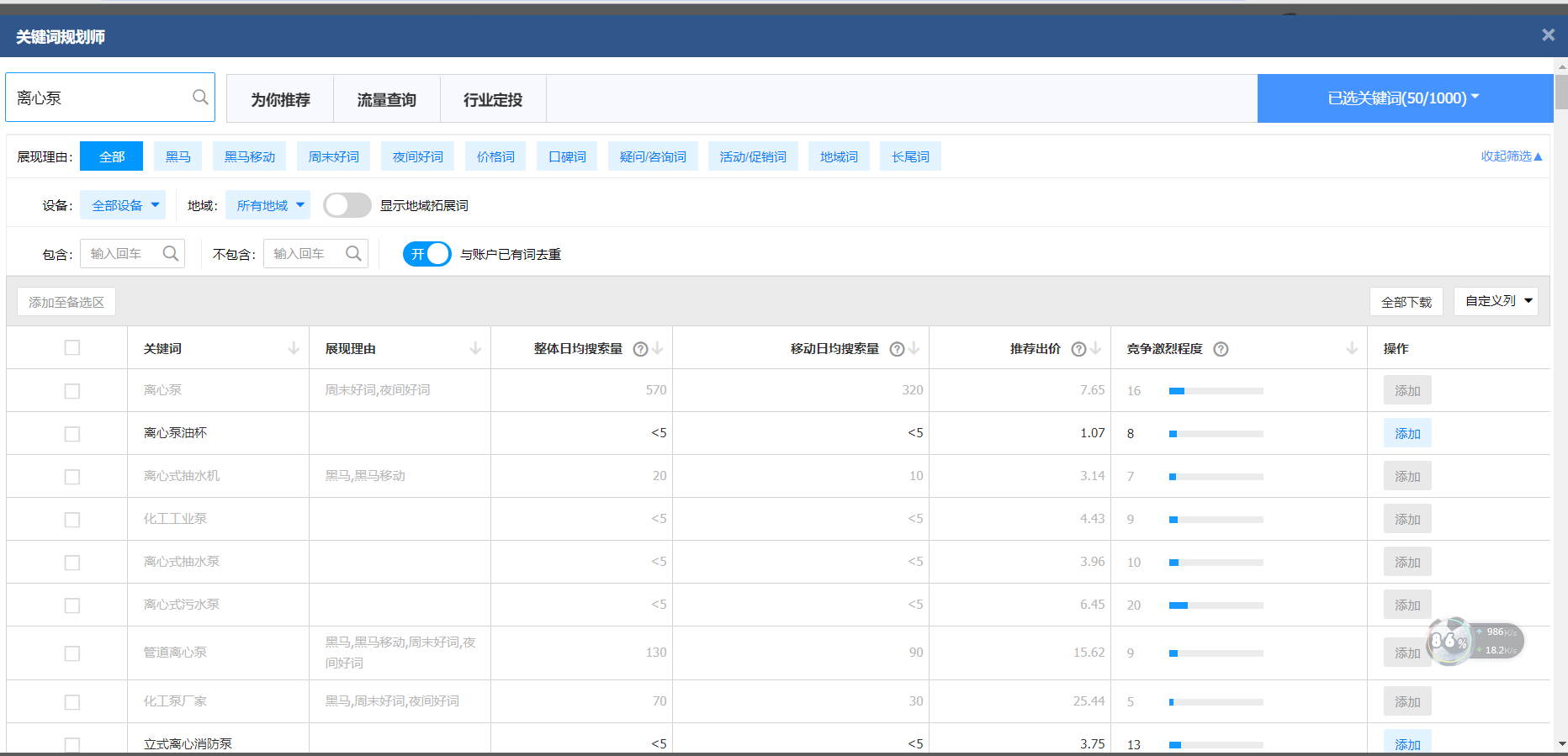Viewport: 1568px width, 756px height.
Task: Select the 活动/促销词 filter tag
Action: pos(753,156)
